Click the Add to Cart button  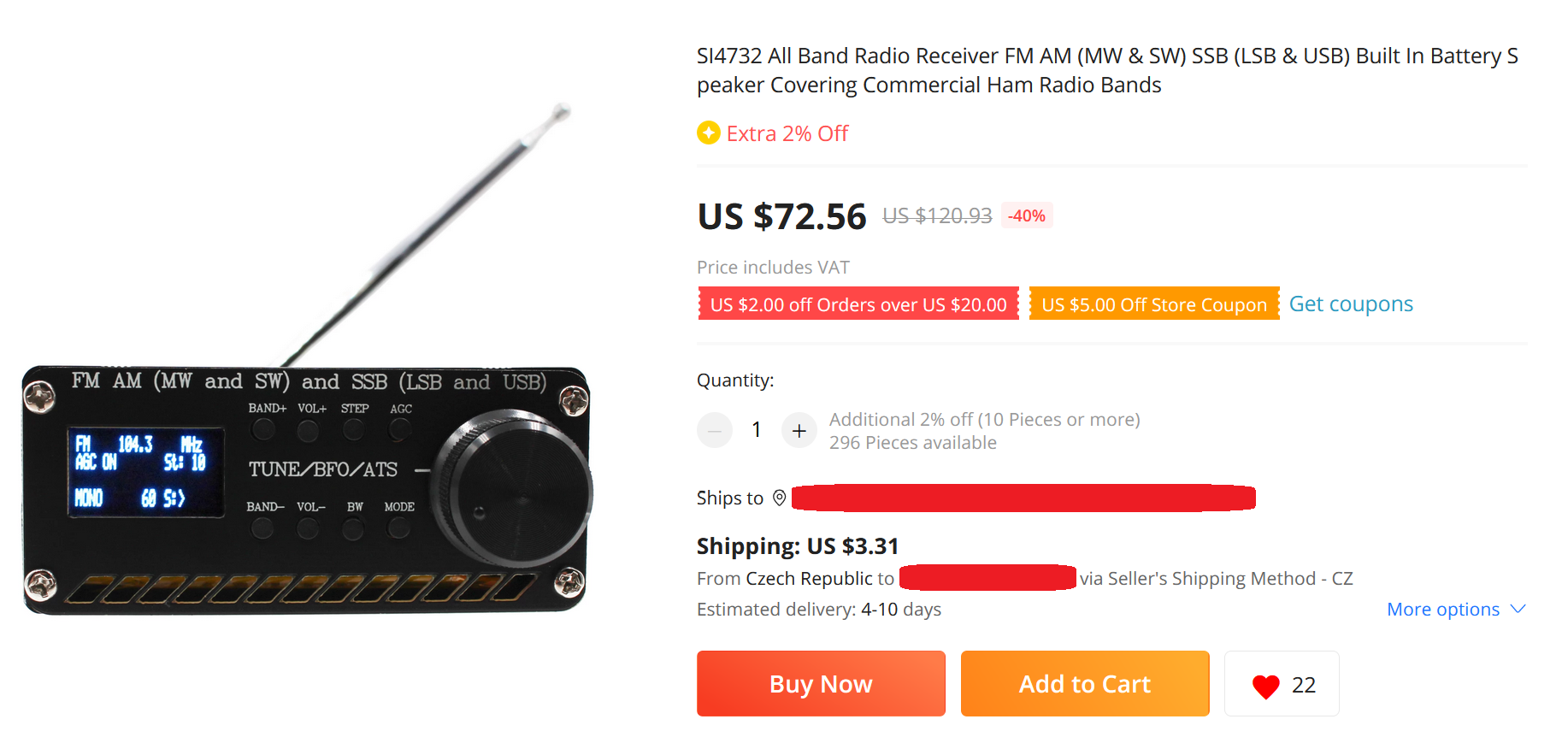1085,683
